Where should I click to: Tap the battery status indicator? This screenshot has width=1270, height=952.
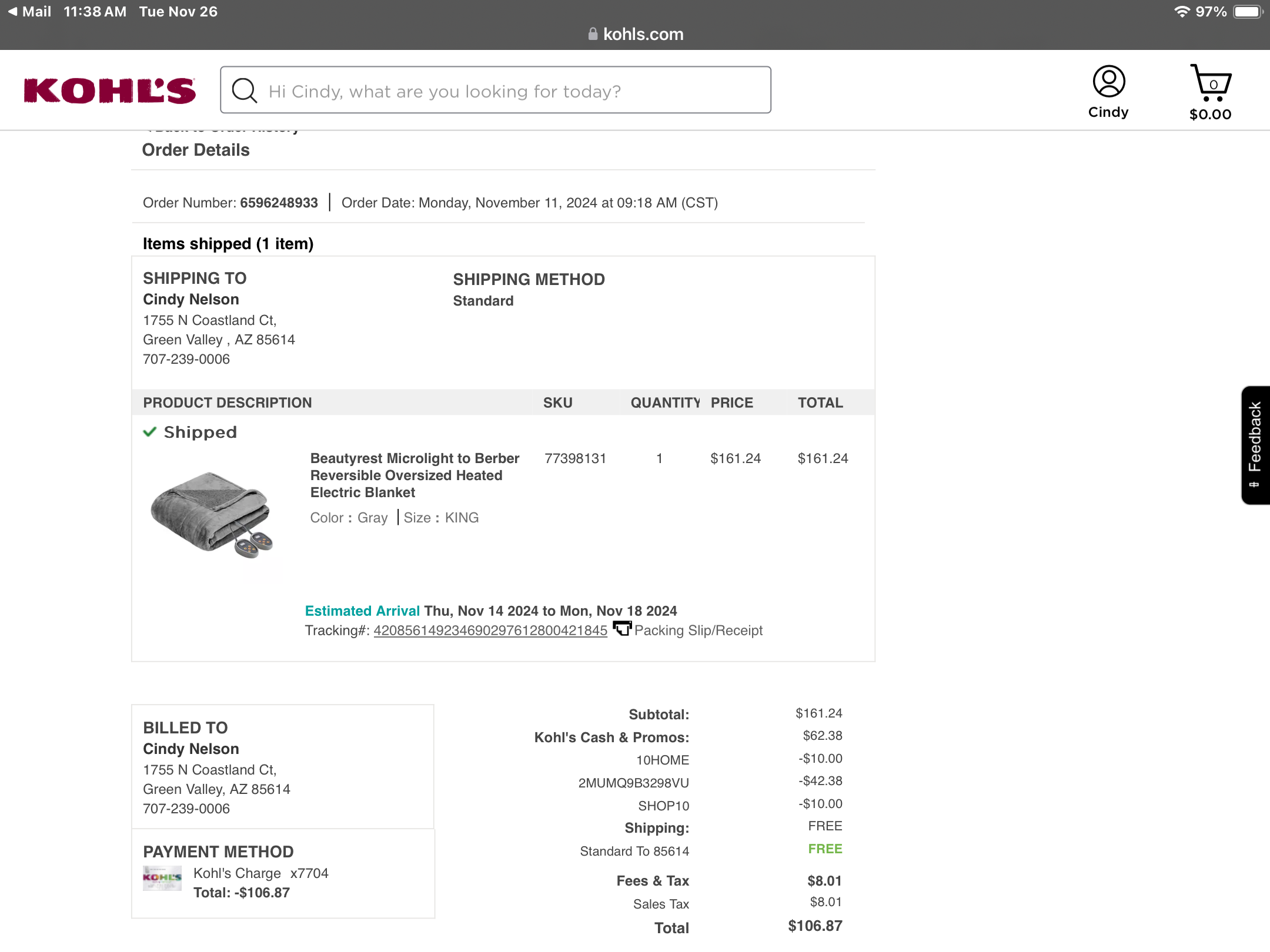(x=1248, y=12)
